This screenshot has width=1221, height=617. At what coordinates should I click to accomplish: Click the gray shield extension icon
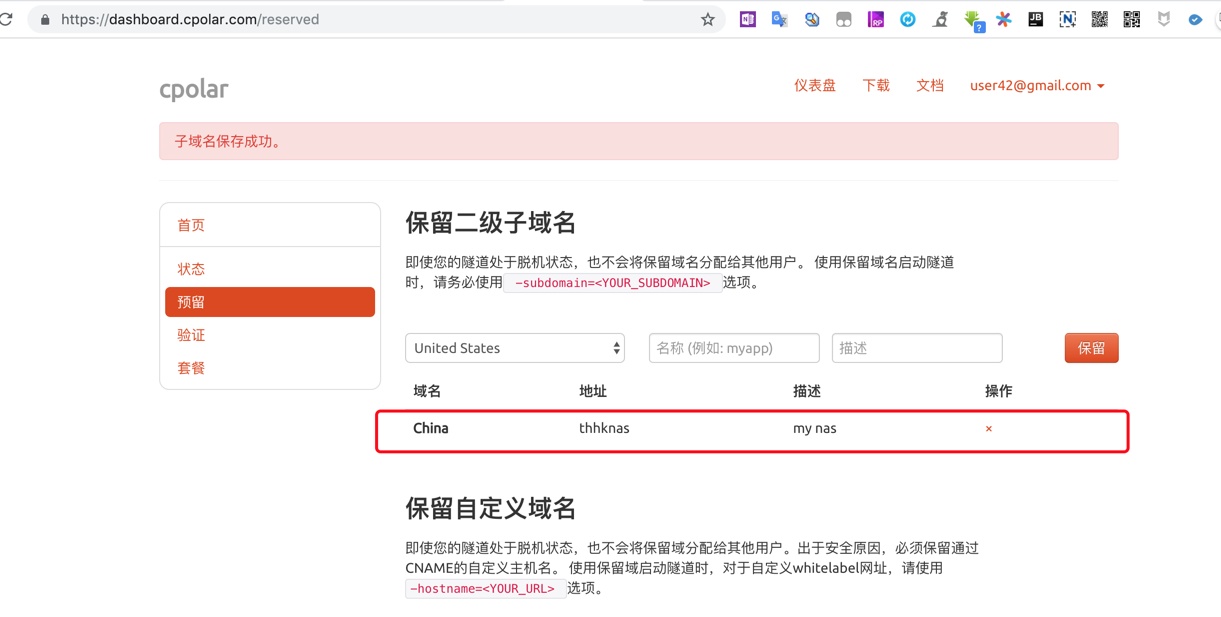coord(1164,19)
